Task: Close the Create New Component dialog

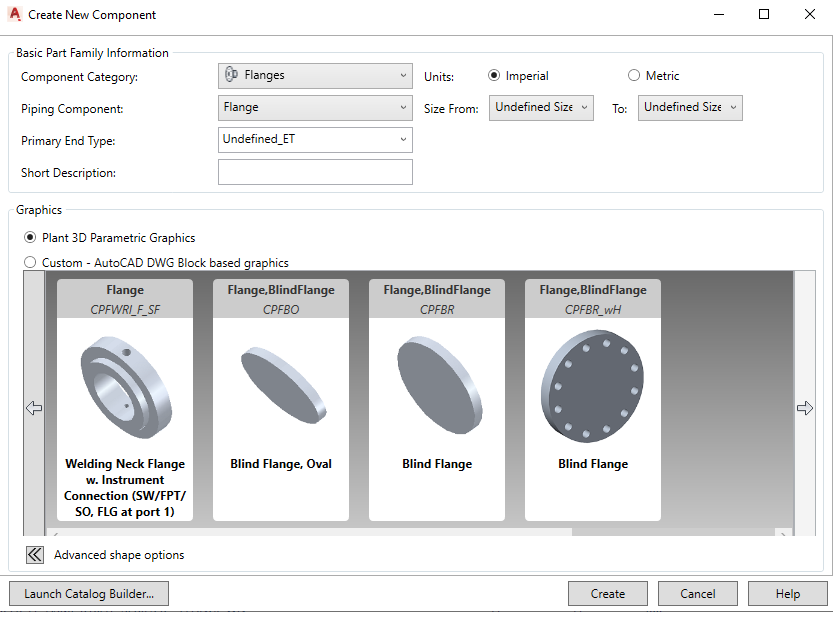Action: pyautogui.click(x=810, y=14)
